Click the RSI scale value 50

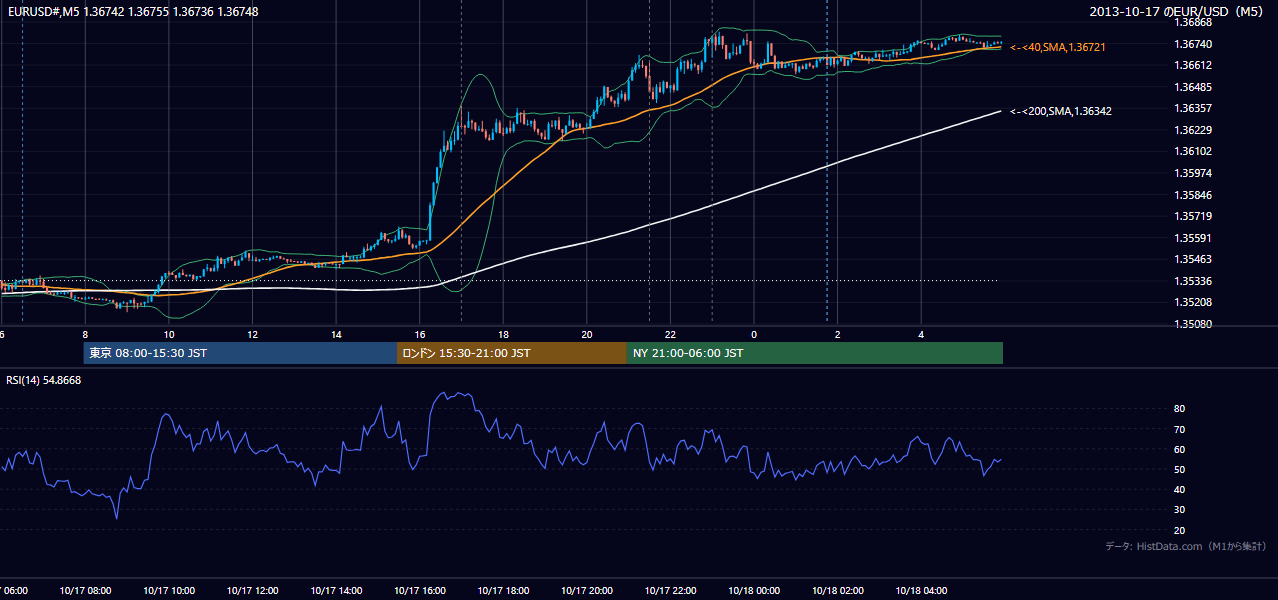tap(1179, 469)
